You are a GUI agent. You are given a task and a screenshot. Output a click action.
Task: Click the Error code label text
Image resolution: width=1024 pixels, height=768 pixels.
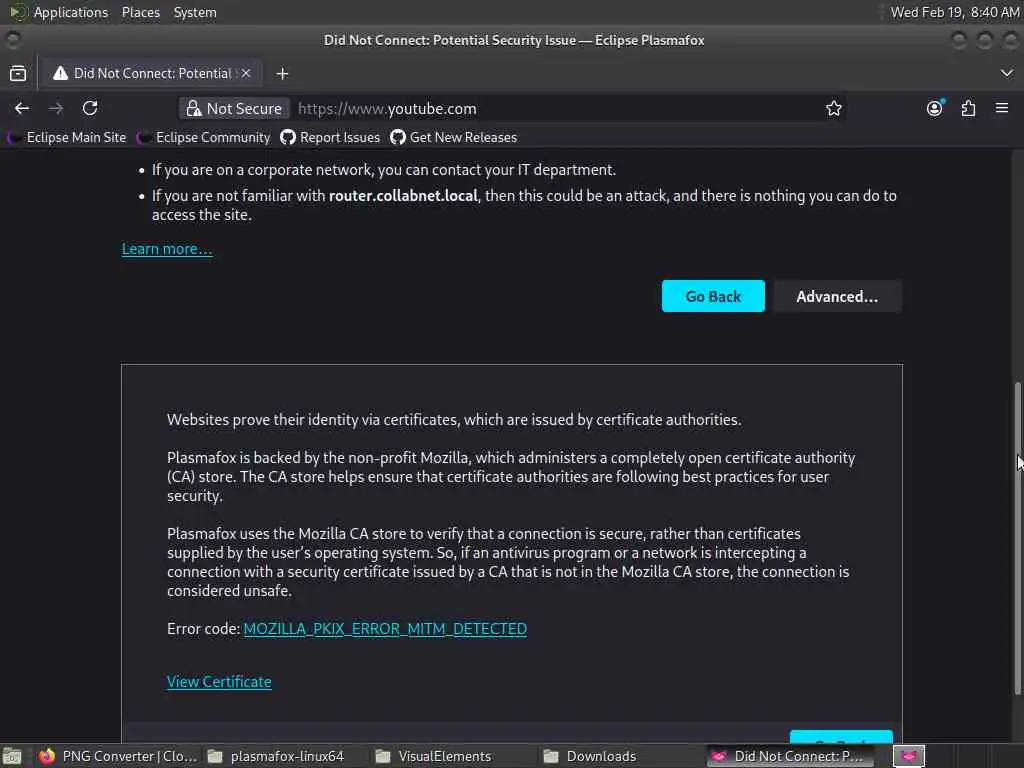[x=204, y=629]
